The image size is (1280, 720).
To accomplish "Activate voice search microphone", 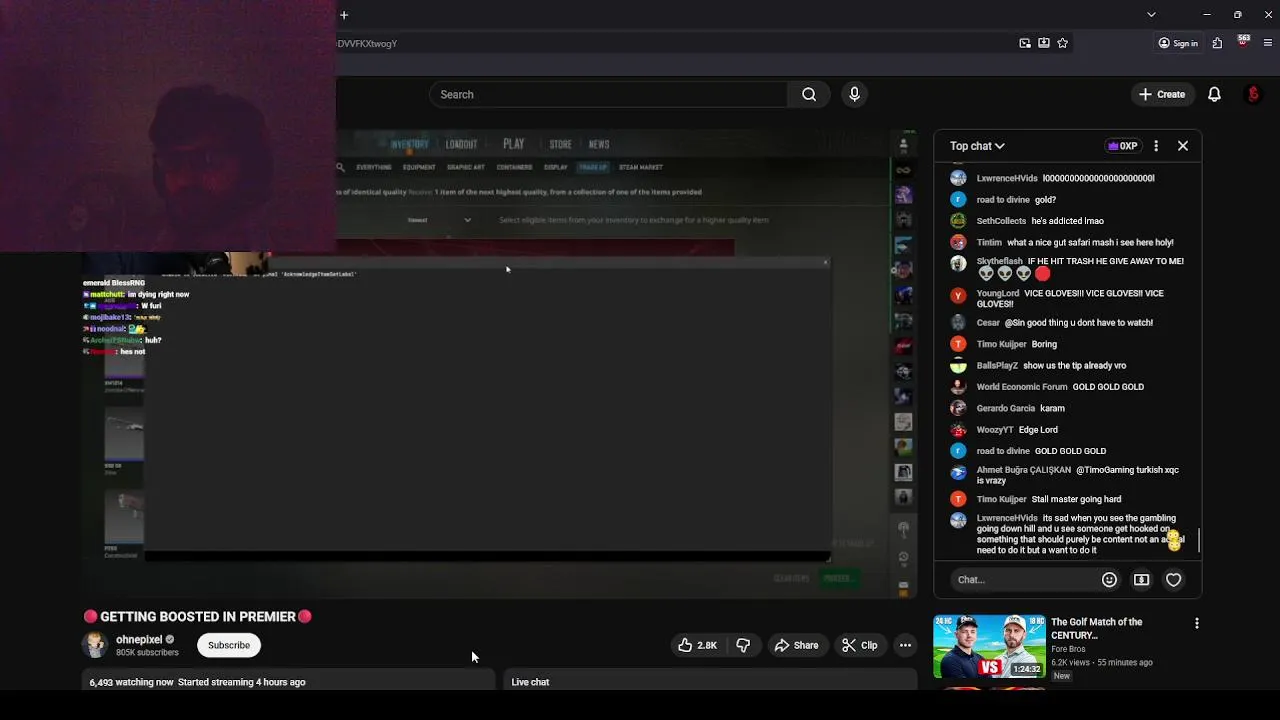I will (x=854, y=94).
